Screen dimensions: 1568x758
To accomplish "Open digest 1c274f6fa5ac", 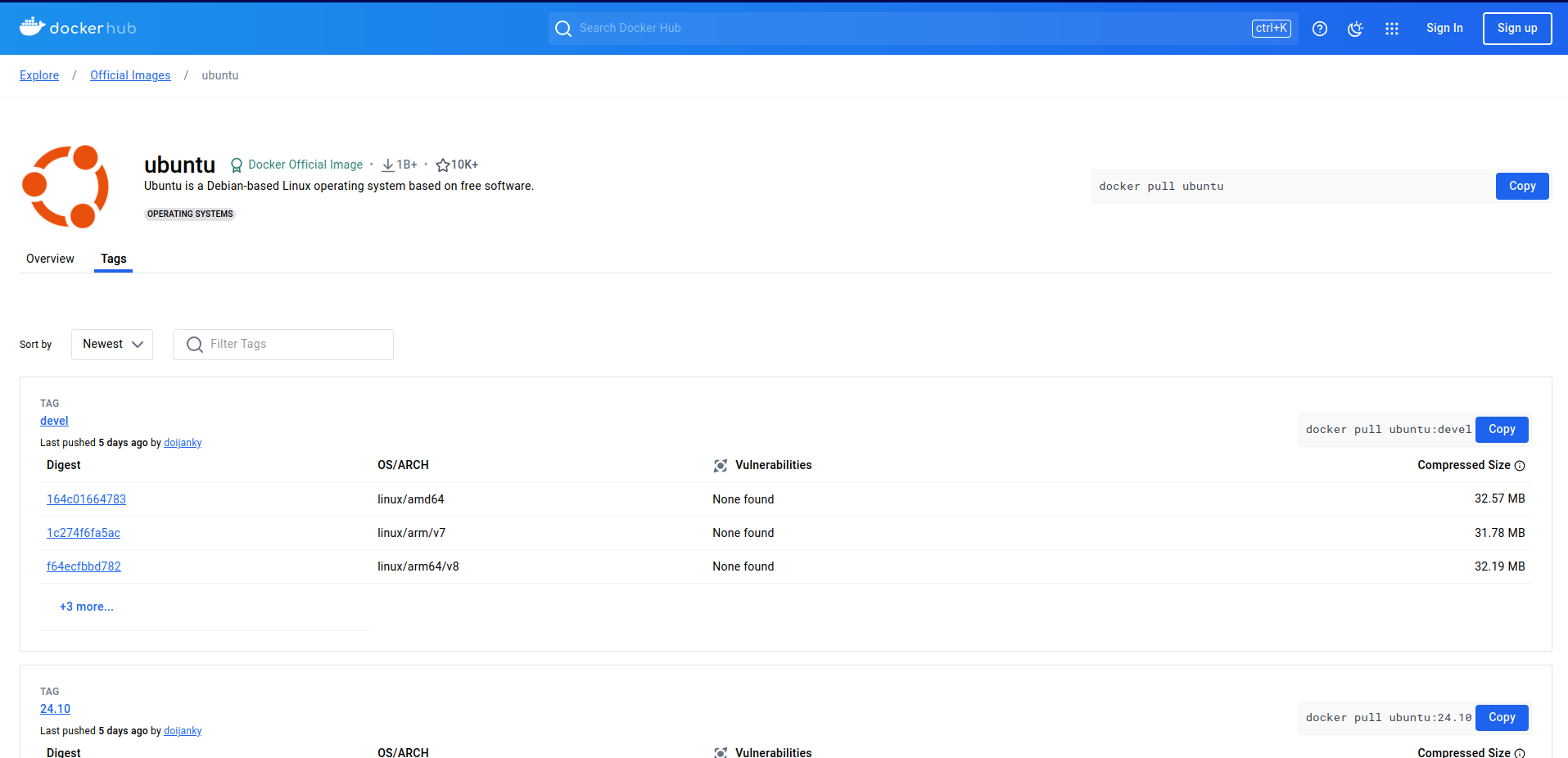I will click(84, 533).
